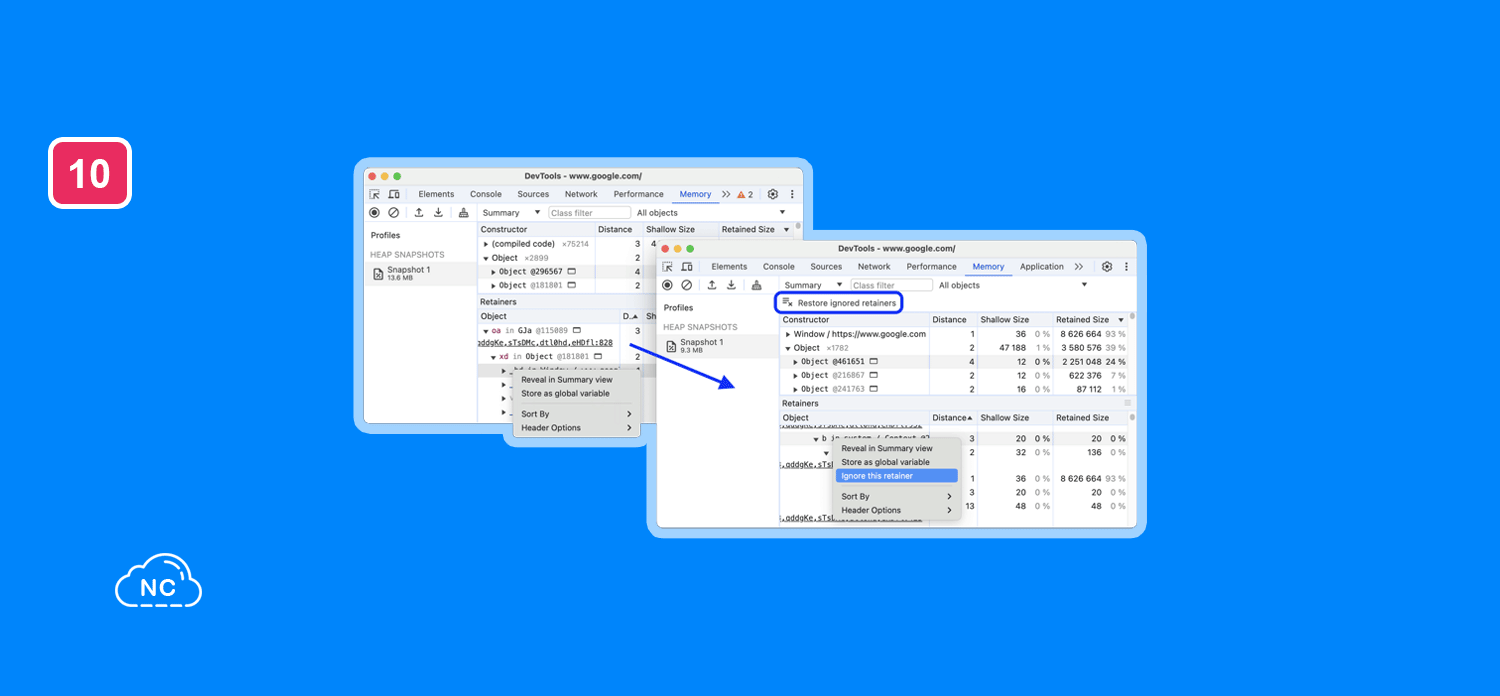Click record heap snapshot icon in right window
The width and height of the screenshot is (1500, 696).
tap(667, 285)
